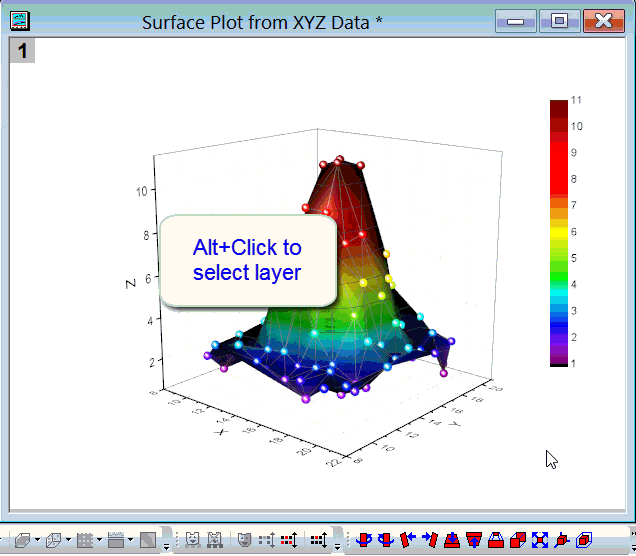Increase perspective of the 3D plot
This screenshot has height=556, width=636.
click(495, 540)
